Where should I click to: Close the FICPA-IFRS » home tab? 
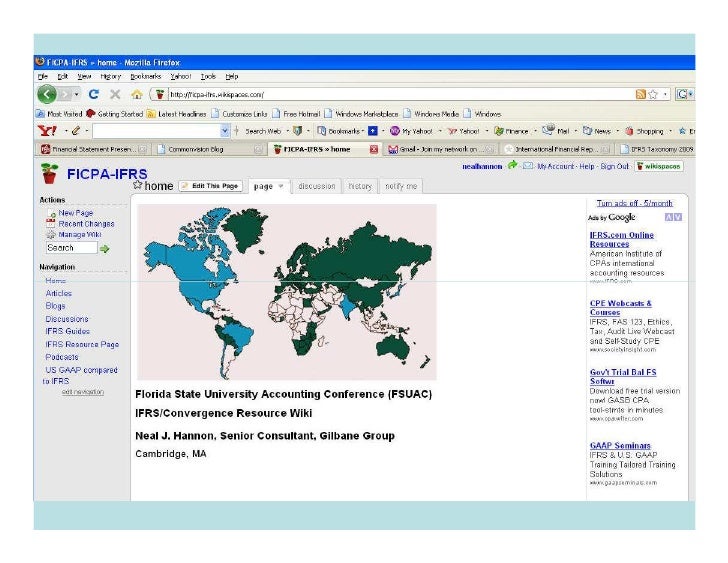point(374,149)
